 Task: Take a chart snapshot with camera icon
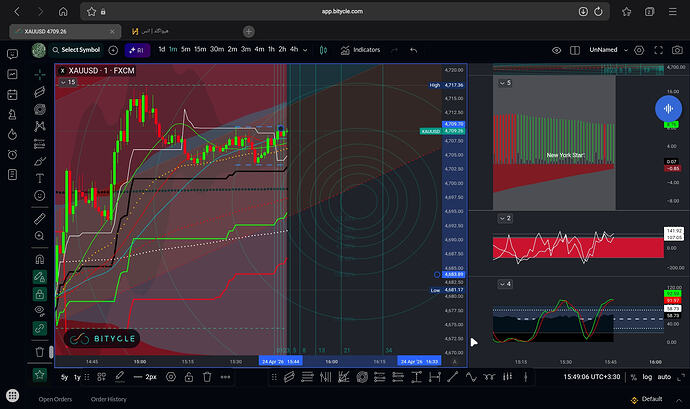(x=677, y=50)
